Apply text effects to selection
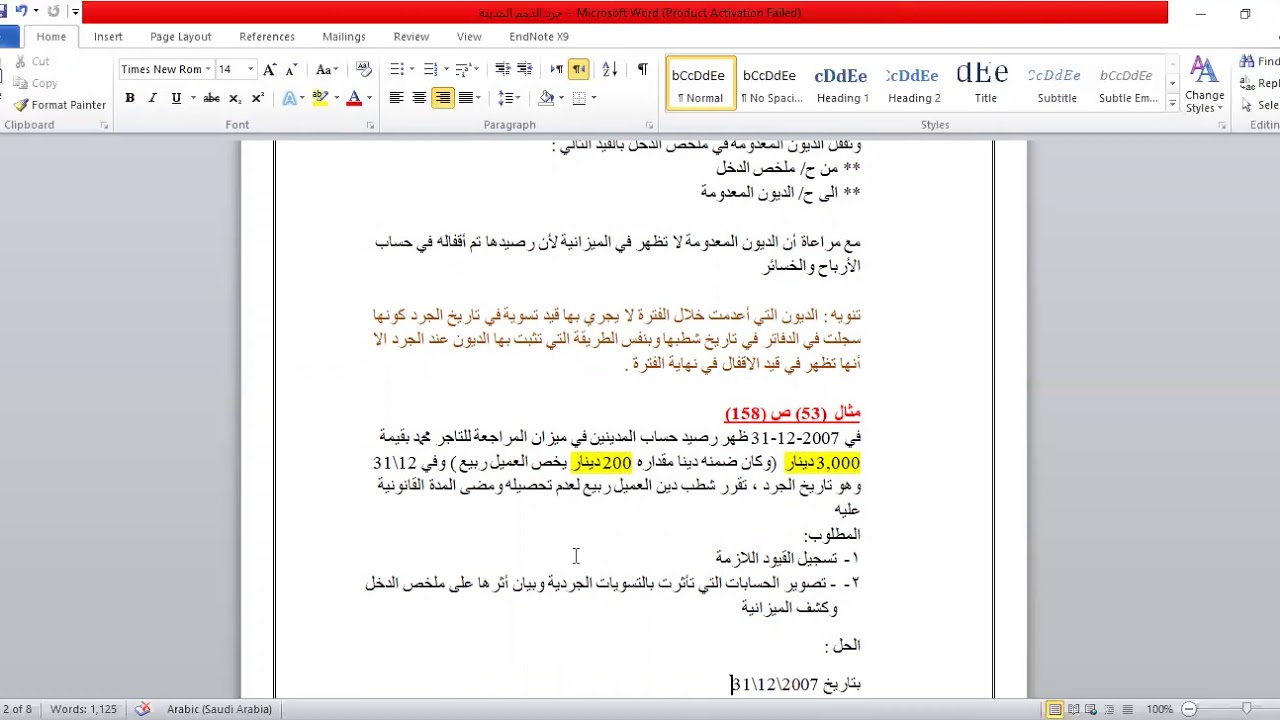This screenshot has height=720, width=1280. pyautogui.click(x=289, y=98)
